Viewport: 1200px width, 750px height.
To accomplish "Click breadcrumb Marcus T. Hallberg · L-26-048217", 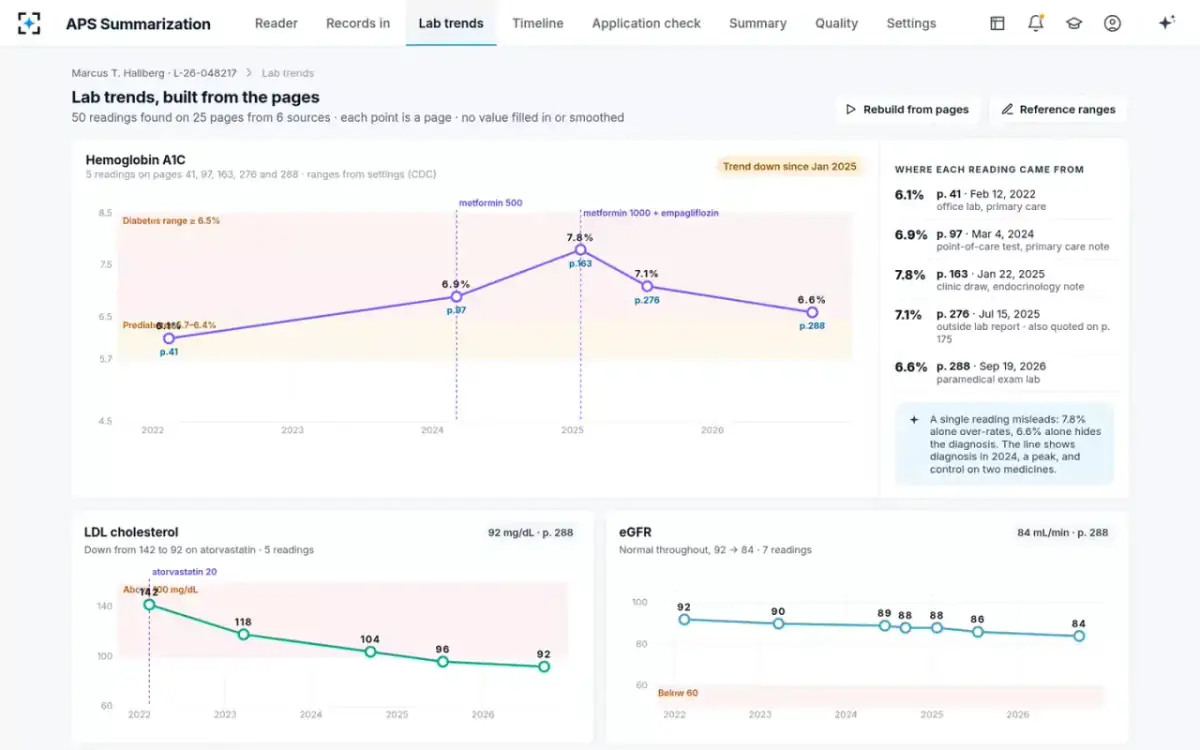I will click(154, 73).
